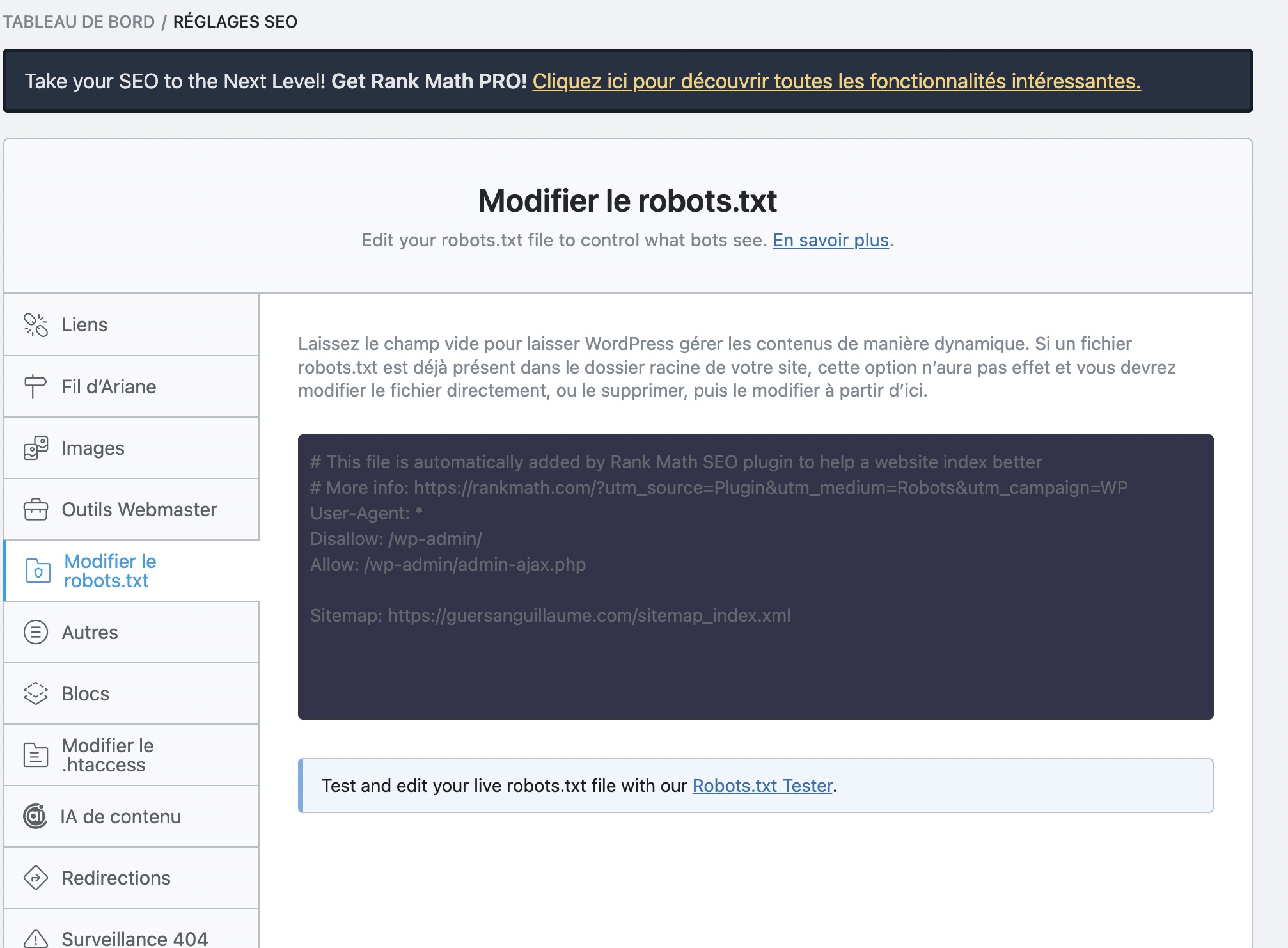
Task: Open IA de contenu via its AI icon
Action: pyautogui.click(x=35, y=816)
